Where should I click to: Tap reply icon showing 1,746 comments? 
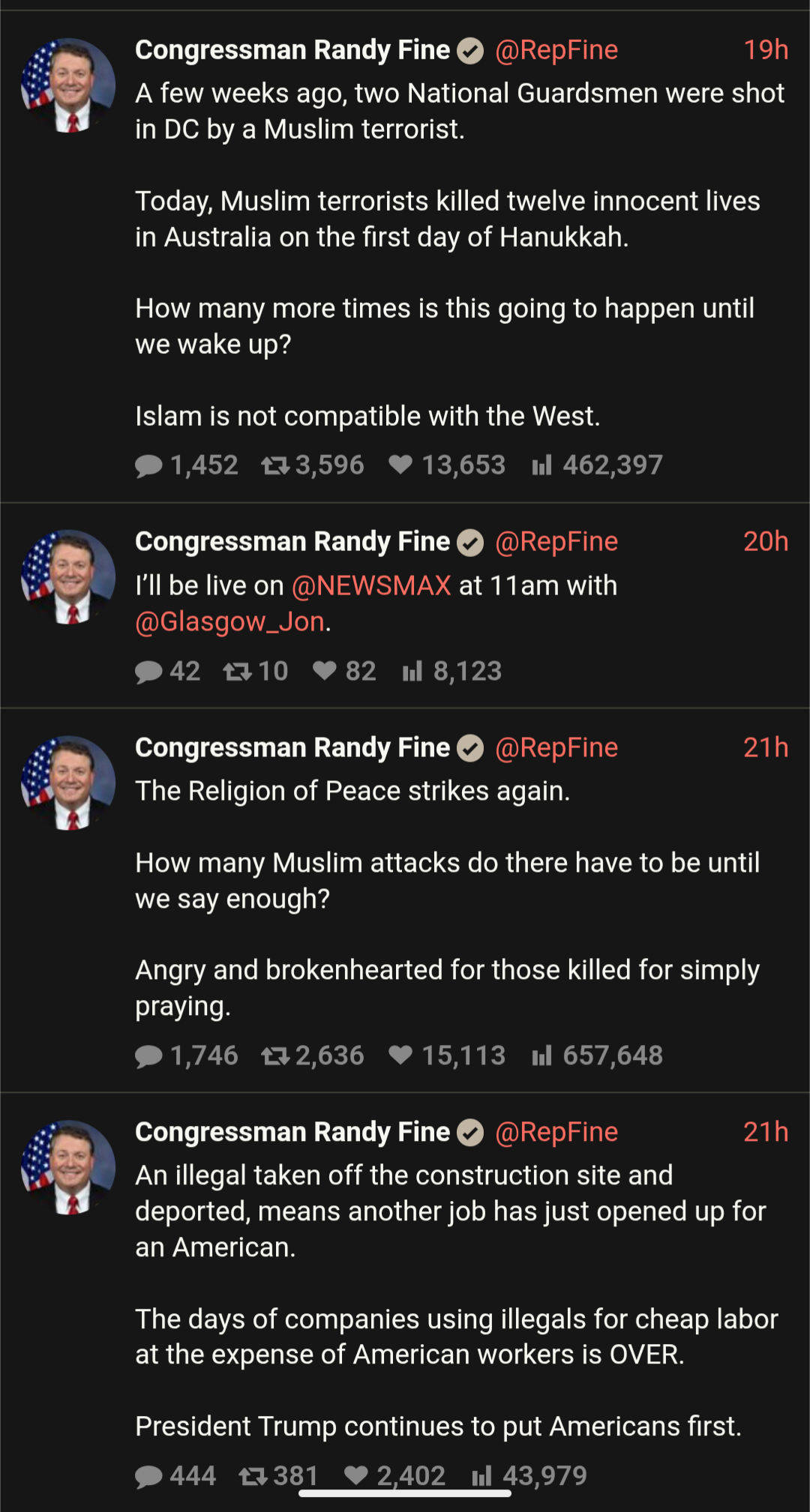[x=148, y=1056]
